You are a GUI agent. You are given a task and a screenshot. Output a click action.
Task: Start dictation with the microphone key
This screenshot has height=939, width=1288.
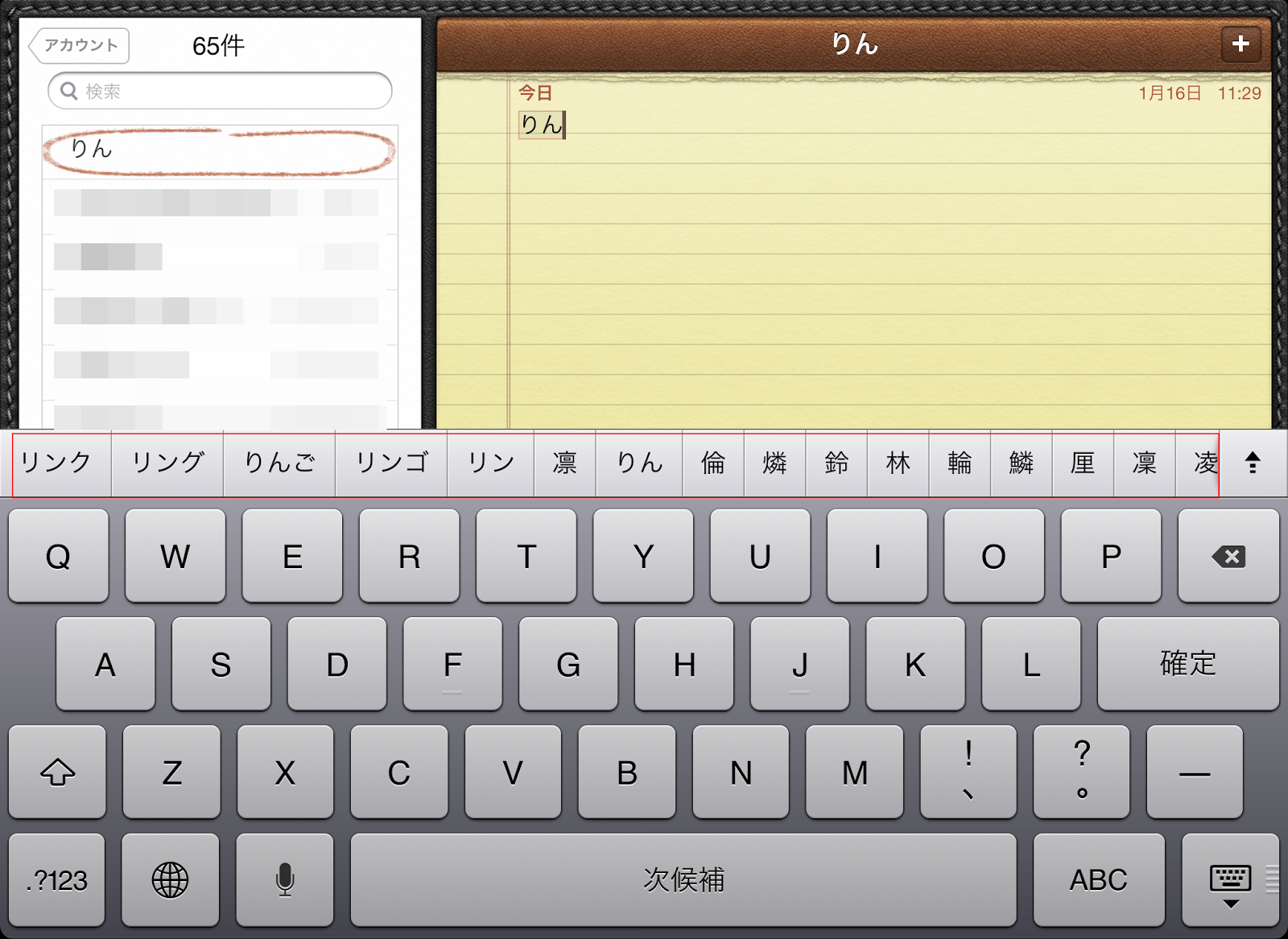coord(284,880)
